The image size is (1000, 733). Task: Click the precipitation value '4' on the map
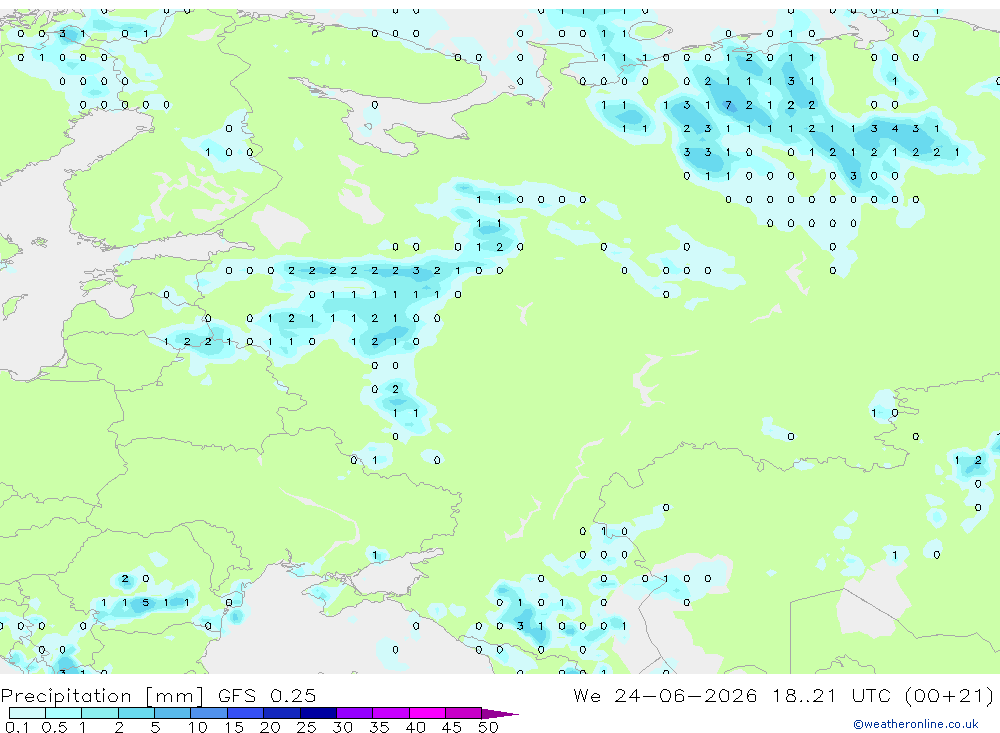895,129
